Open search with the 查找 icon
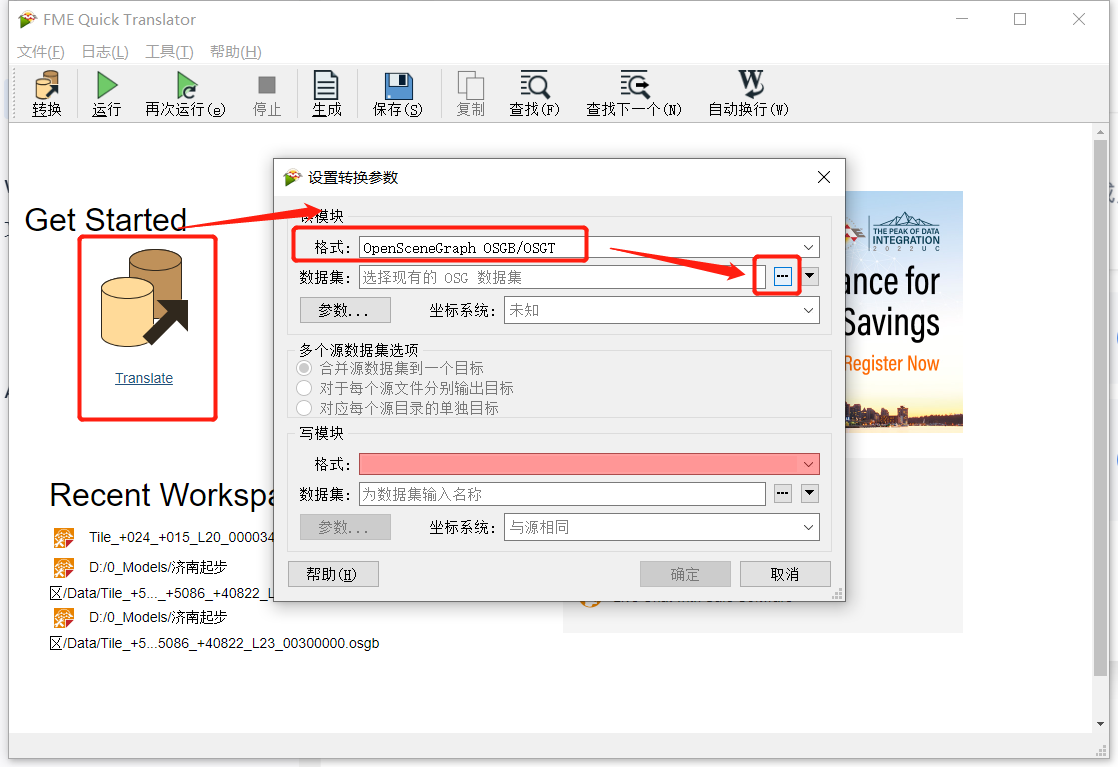This screenshot has height=767, width=1118. coord(534,93)
